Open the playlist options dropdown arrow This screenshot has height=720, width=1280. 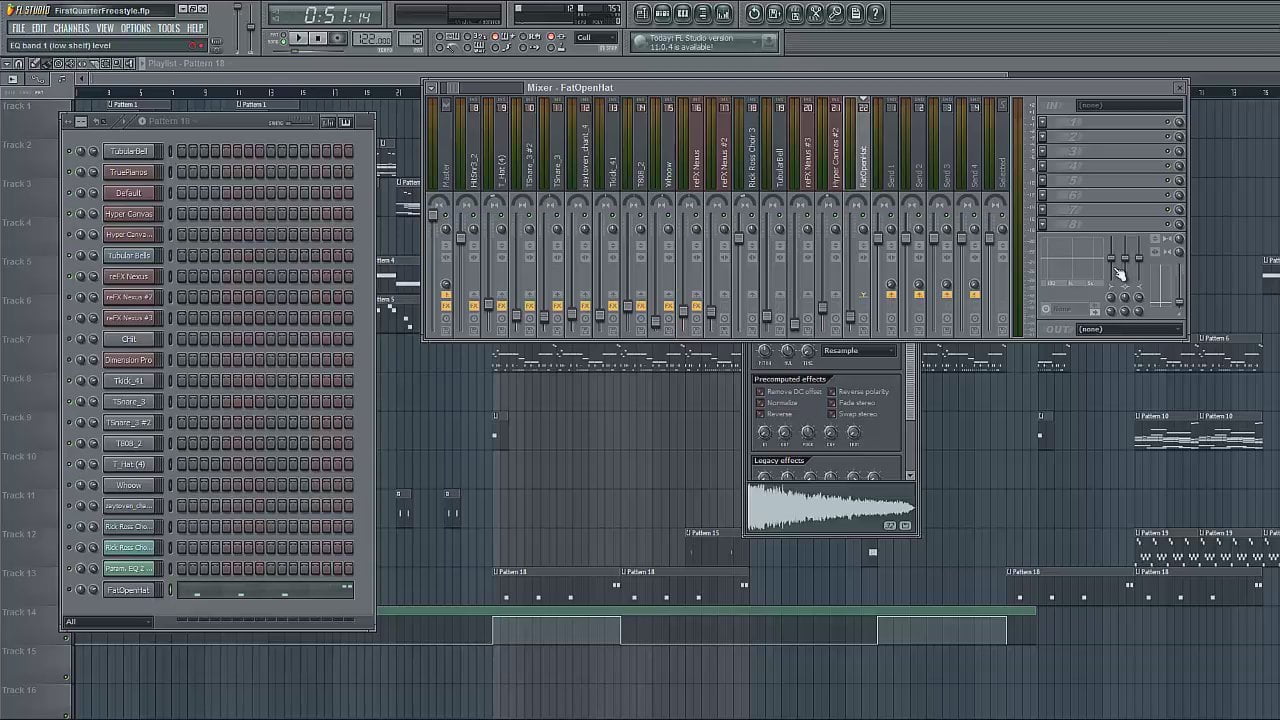8,64
